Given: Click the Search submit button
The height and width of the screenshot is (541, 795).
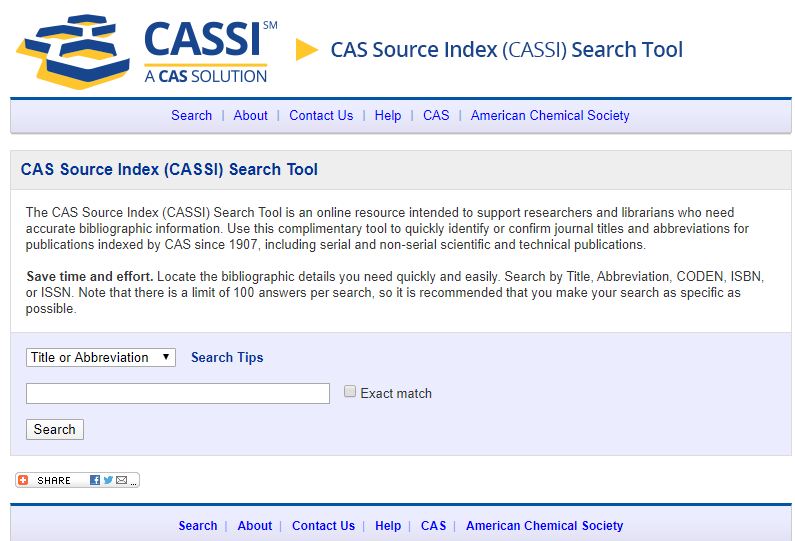Looking at the screenshot, I should point(55,429).
